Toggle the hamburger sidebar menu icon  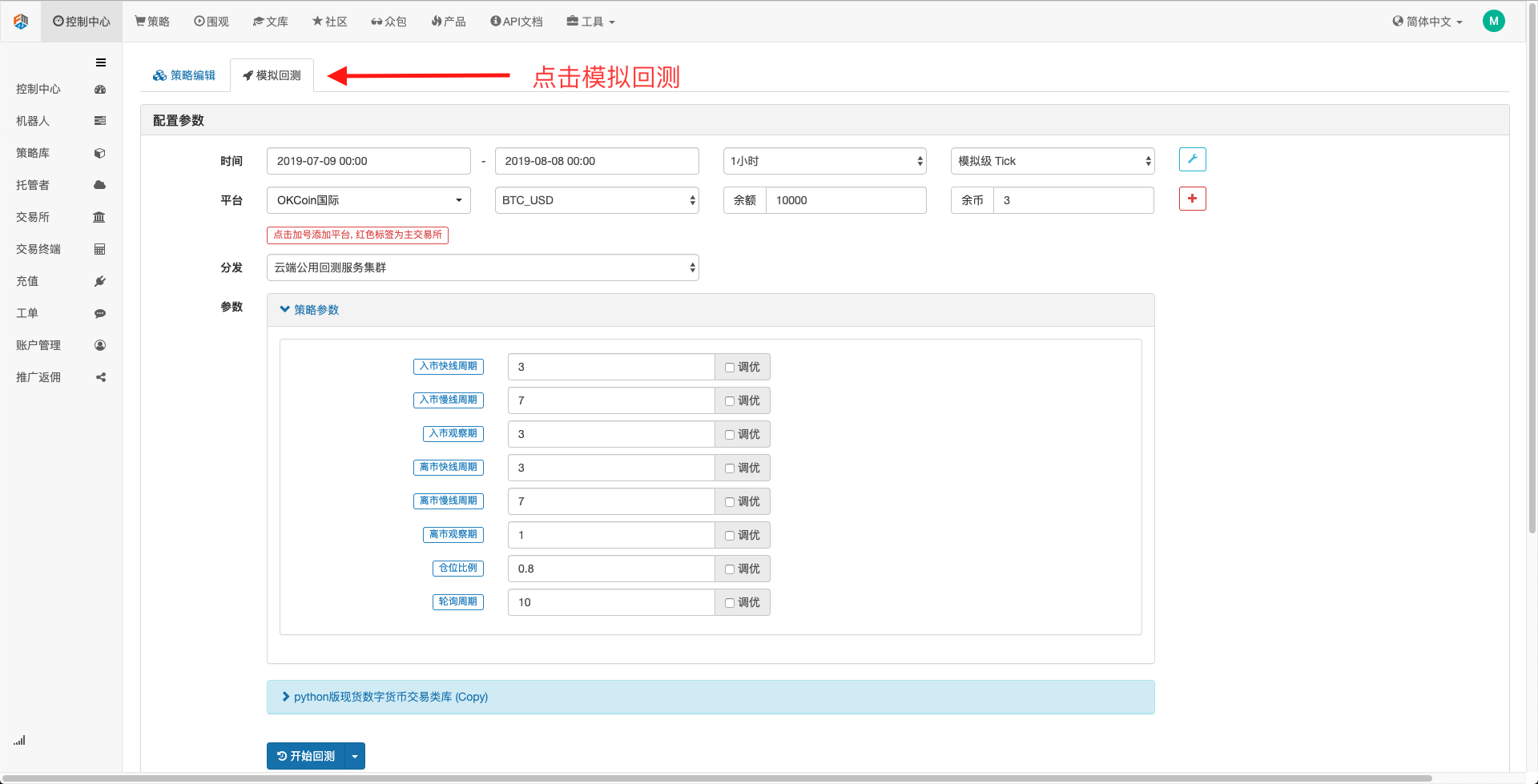pos(101,62)
